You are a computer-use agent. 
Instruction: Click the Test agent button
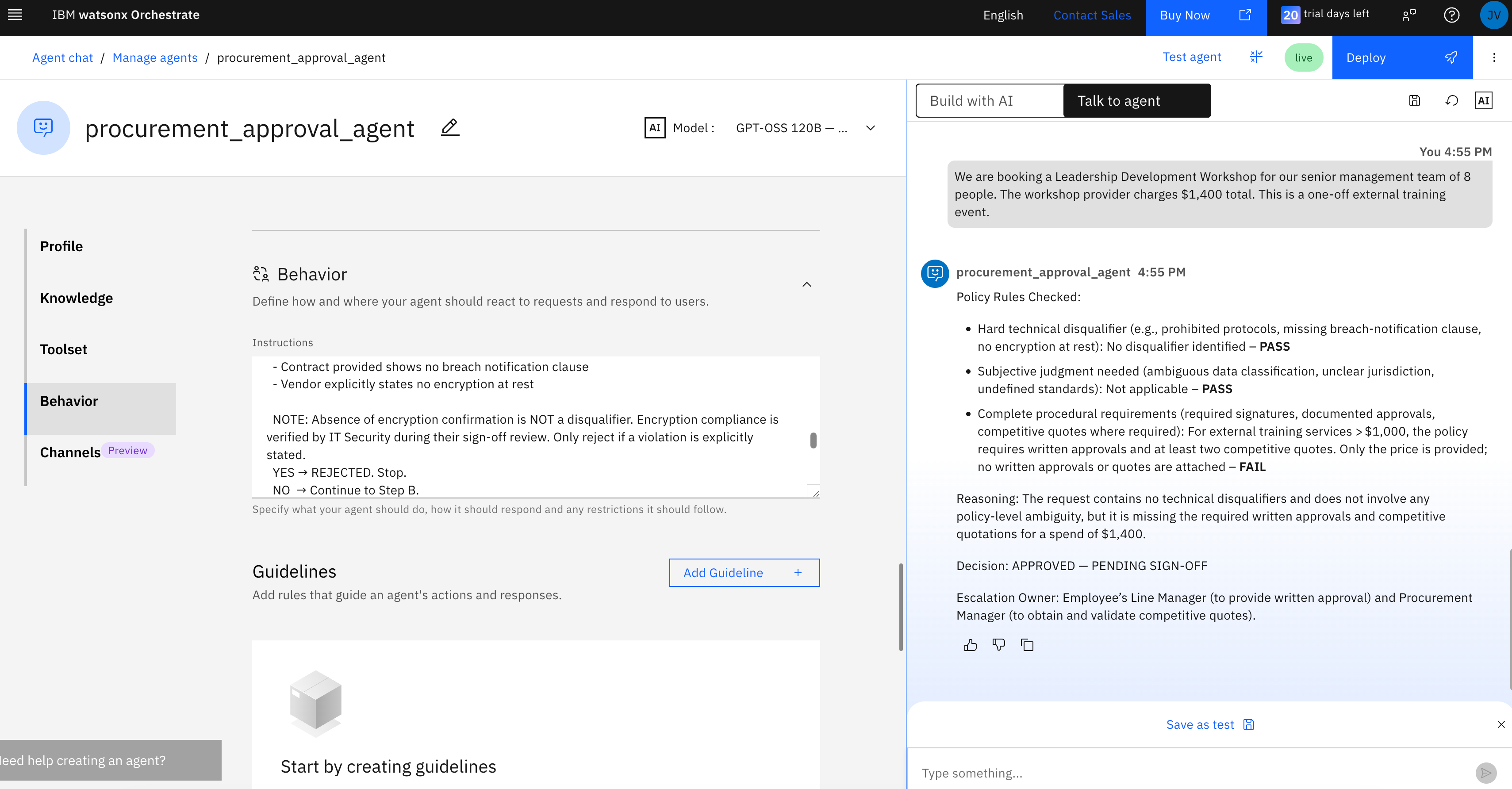[1192, 57]
